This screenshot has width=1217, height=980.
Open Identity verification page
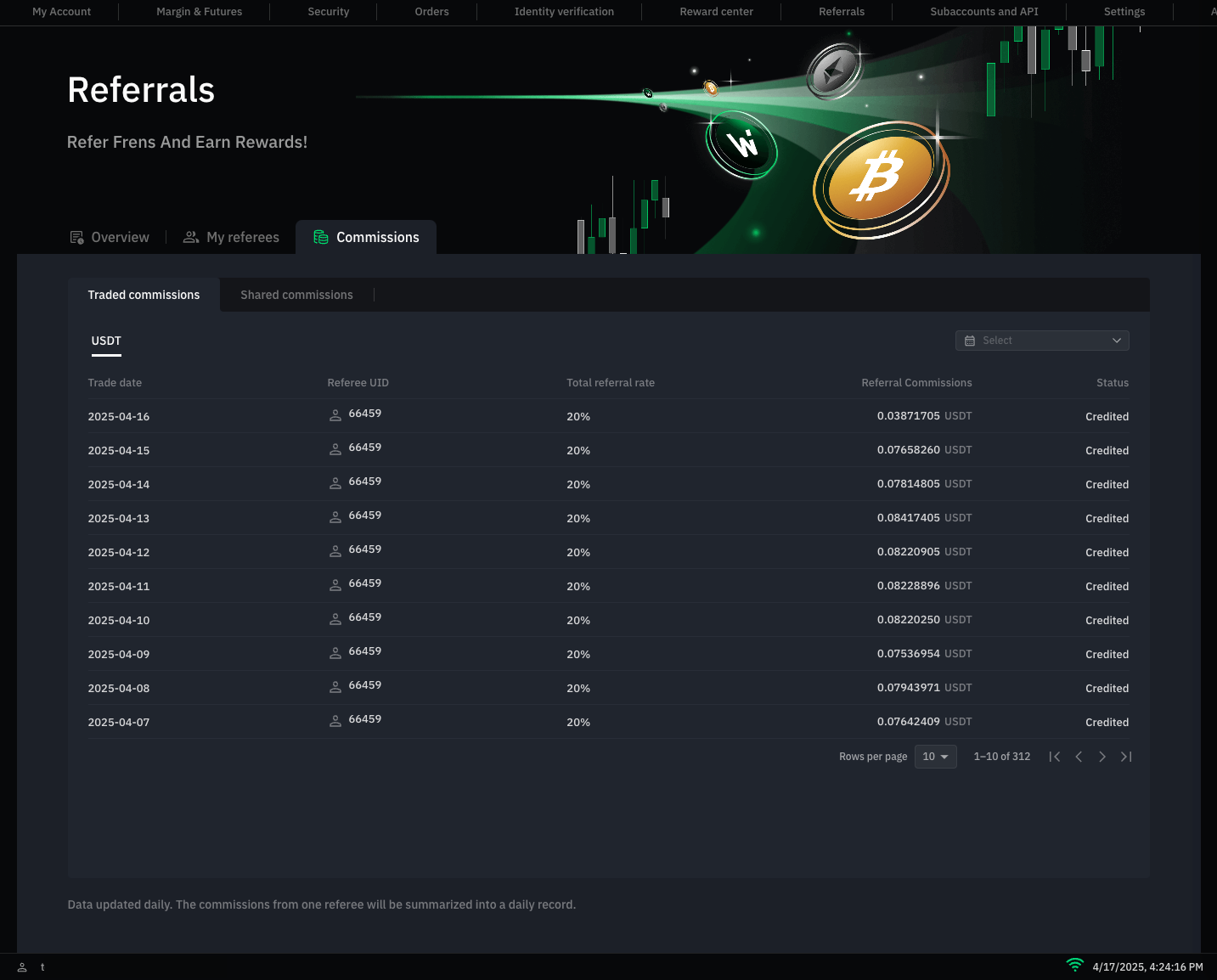click(x=564, y=12)
